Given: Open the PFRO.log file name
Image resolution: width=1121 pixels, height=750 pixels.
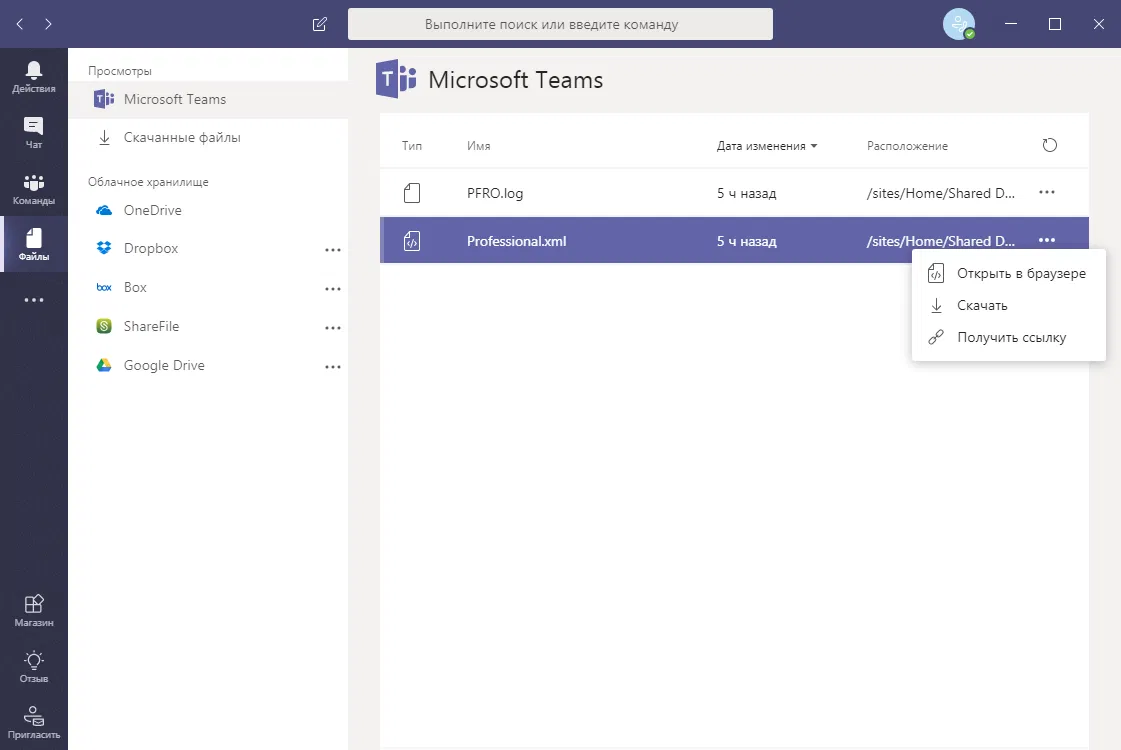Looking at the screenshot, I should click(x=495, y=193).
